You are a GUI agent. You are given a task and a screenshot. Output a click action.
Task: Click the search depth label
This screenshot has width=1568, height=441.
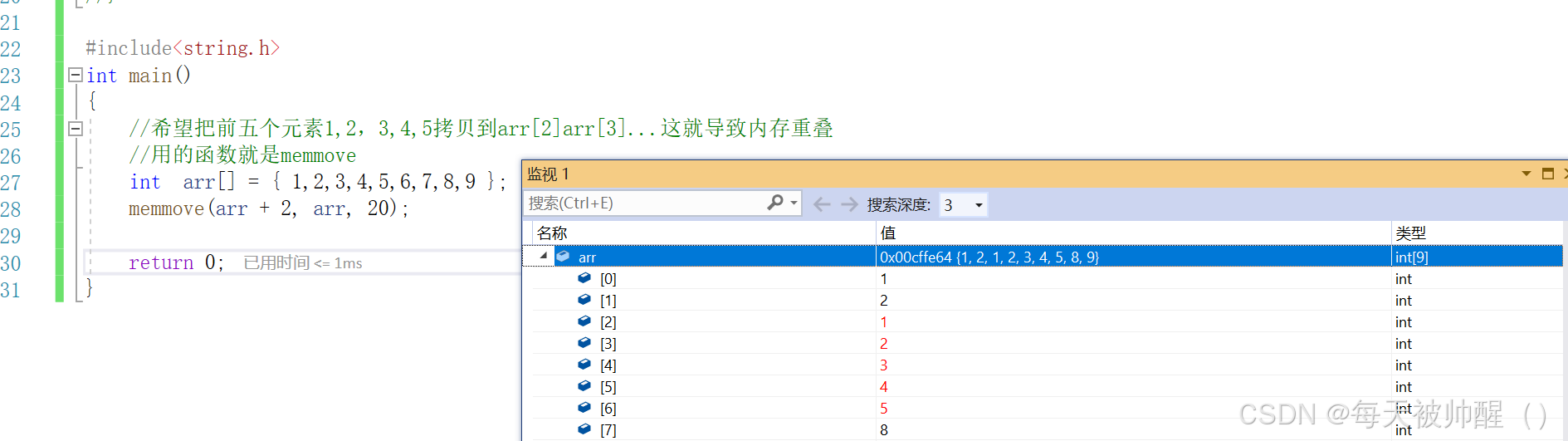pyautogui.click(x=899, y=205)
